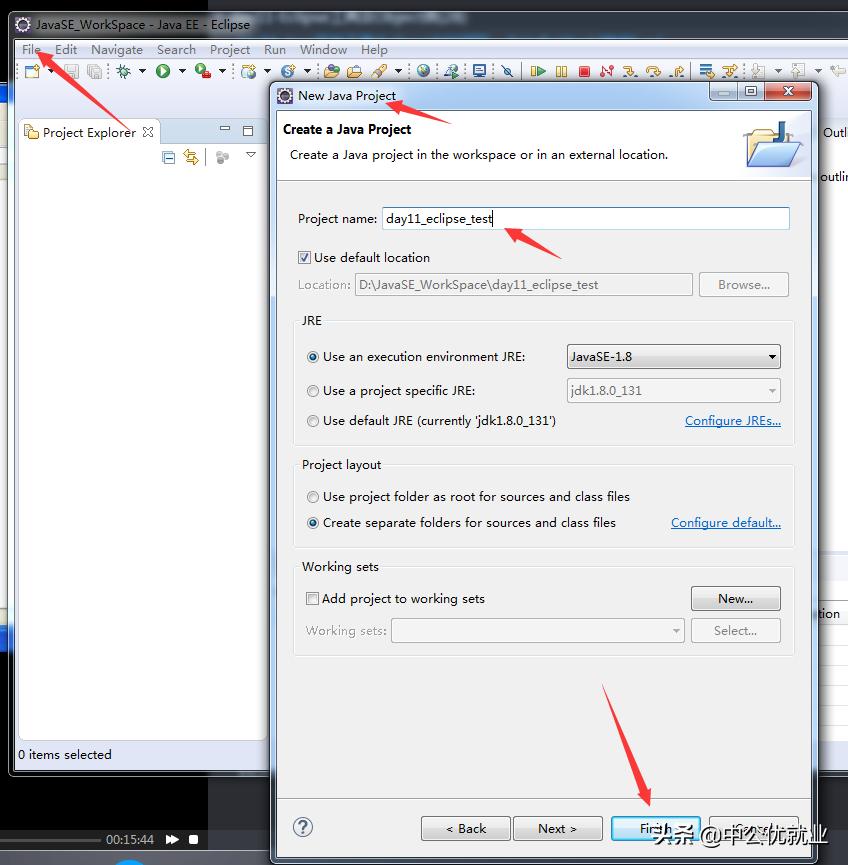Open the Project Explorer view menu triangle
Image resolution: width=848 pixels, height=865 pixels.
250,157
